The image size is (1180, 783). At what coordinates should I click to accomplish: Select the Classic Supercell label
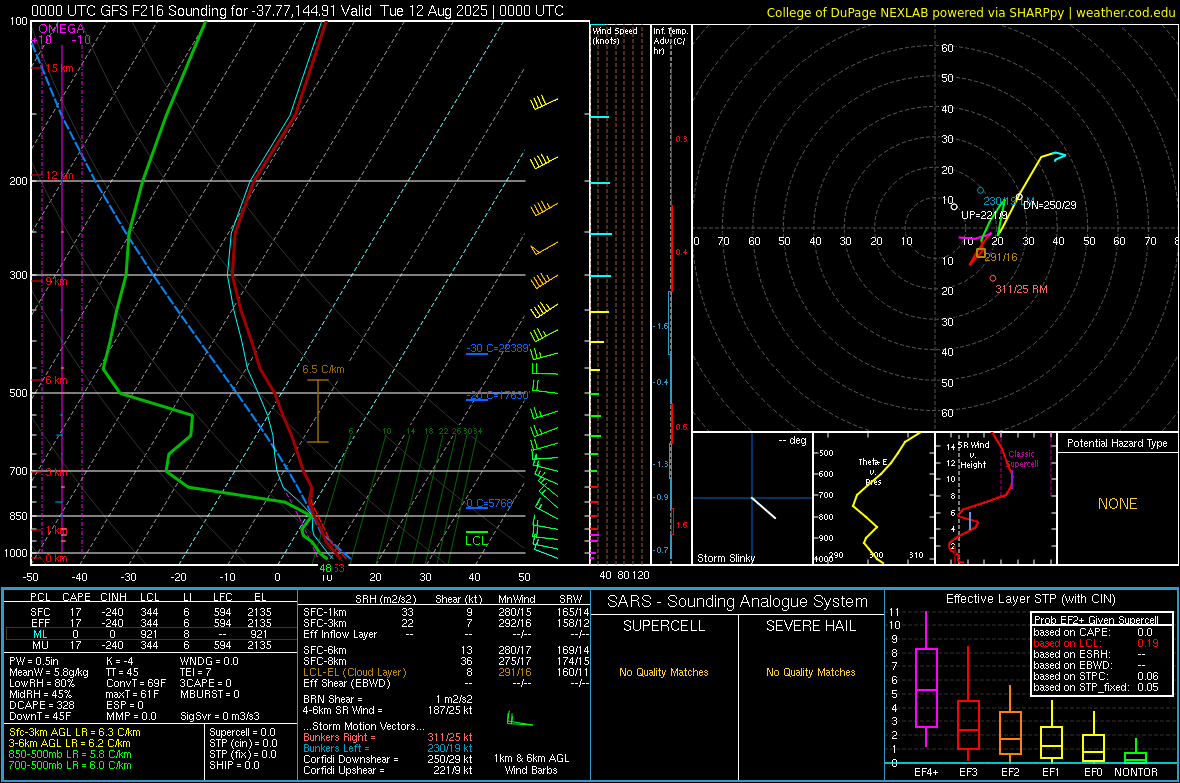coord(1022,459)
